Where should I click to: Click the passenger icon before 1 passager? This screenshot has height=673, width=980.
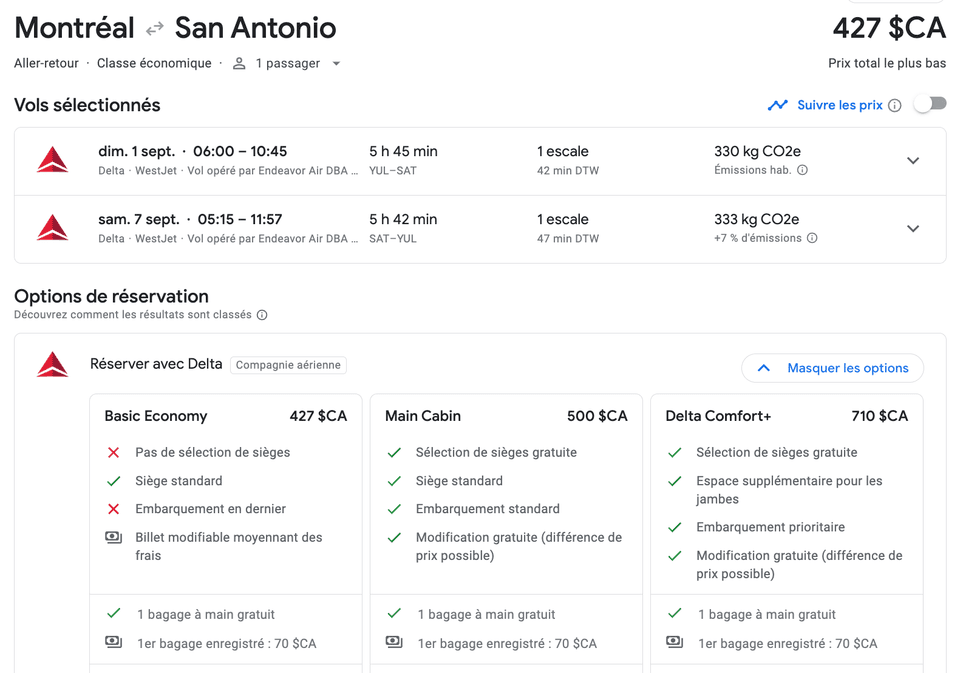[x=238, y=63]
